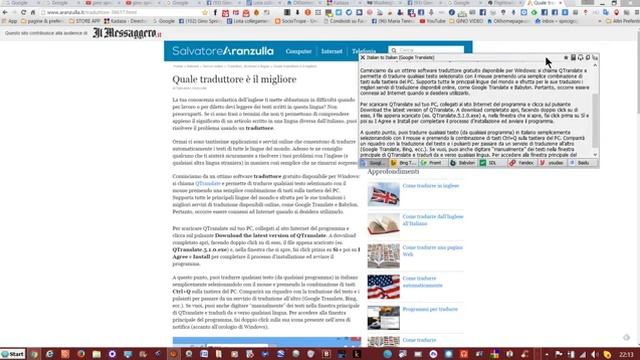640x360 pixels.
Task: Click the SalvatoreAranzulla site logo
Action: 223,51
